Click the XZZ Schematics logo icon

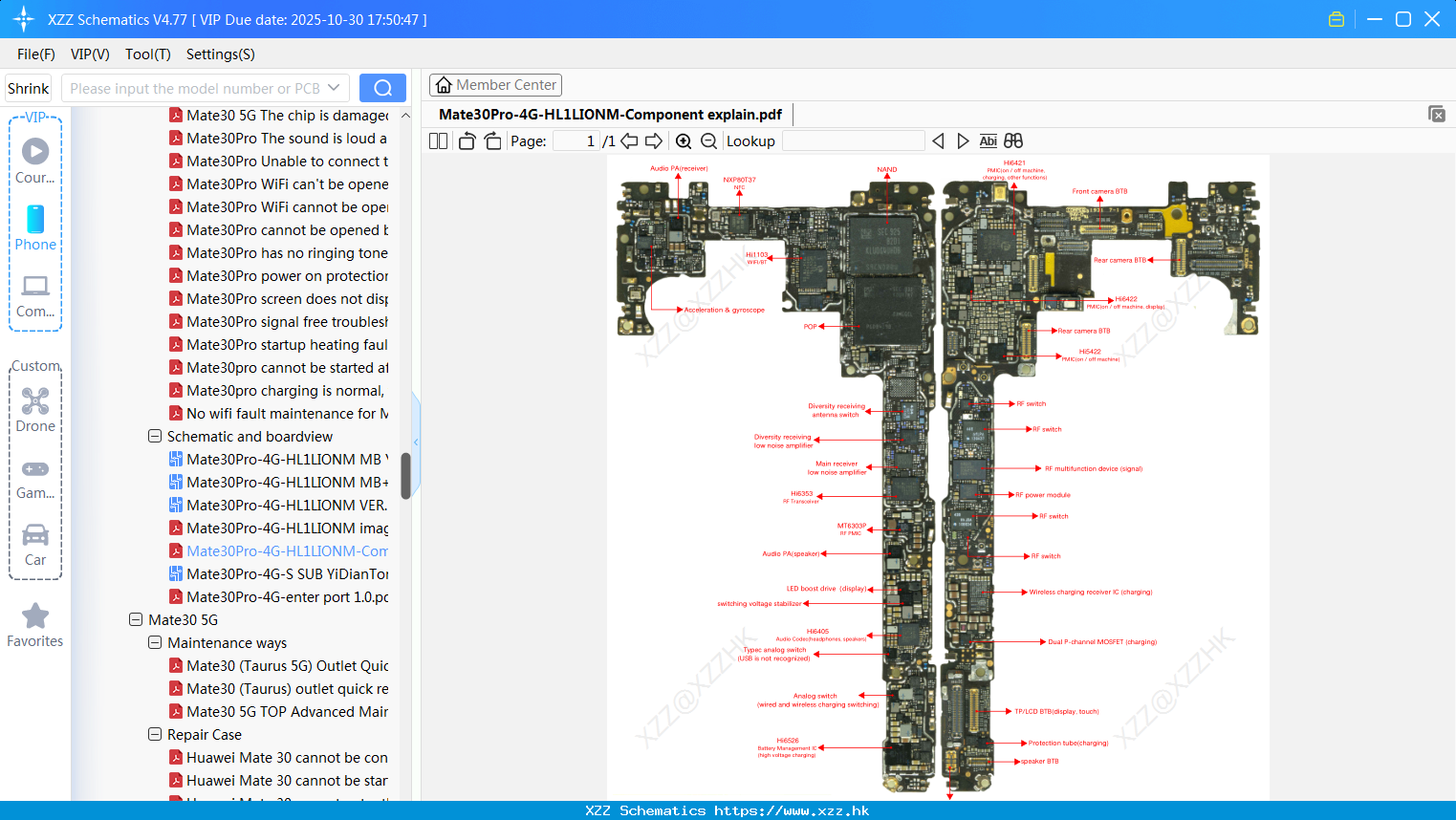[x=24, y=19]
